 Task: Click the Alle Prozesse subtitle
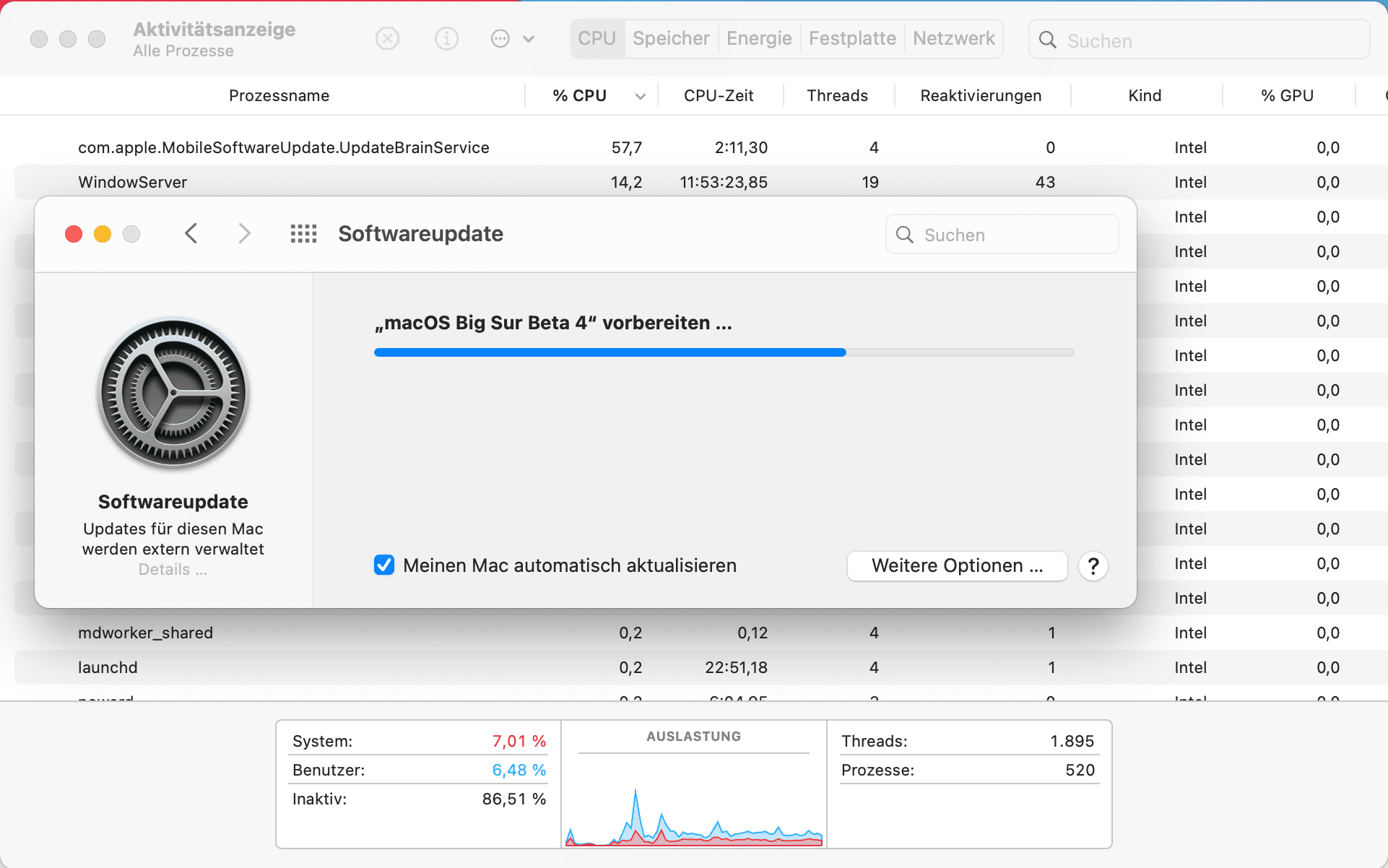coord(183,51)
